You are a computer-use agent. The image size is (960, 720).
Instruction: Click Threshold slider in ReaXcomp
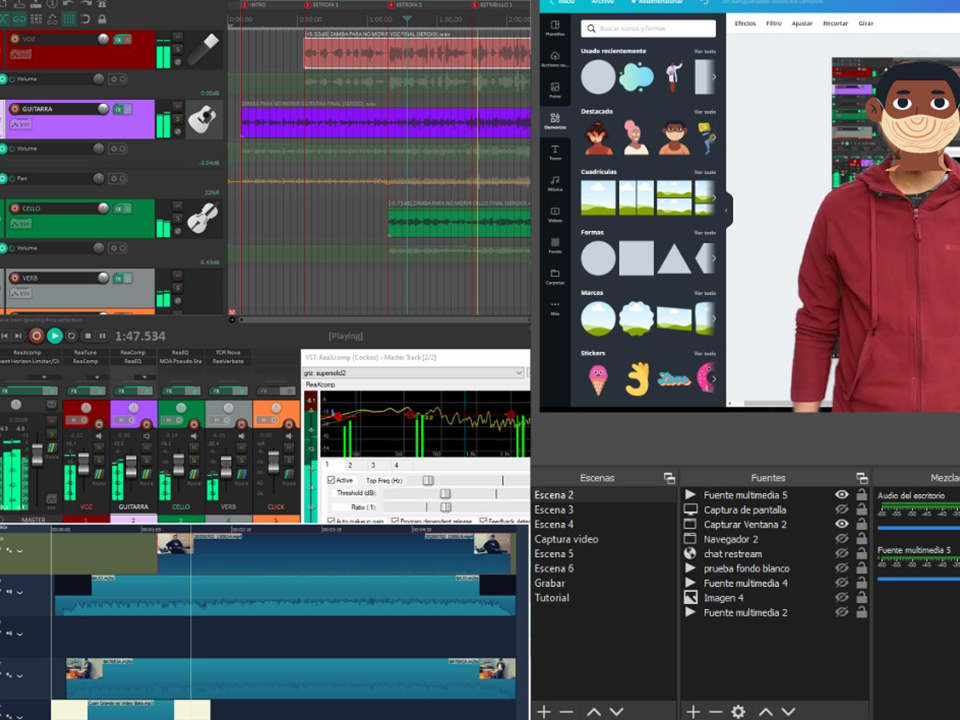click(445, 493)
